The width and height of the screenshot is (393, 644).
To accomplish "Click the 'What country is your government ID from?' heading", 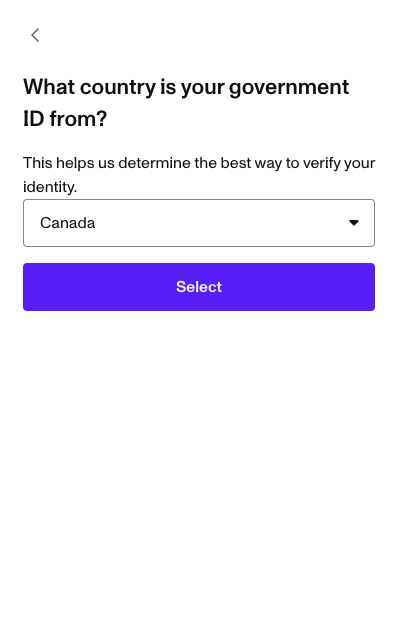I will click(186, 103).
